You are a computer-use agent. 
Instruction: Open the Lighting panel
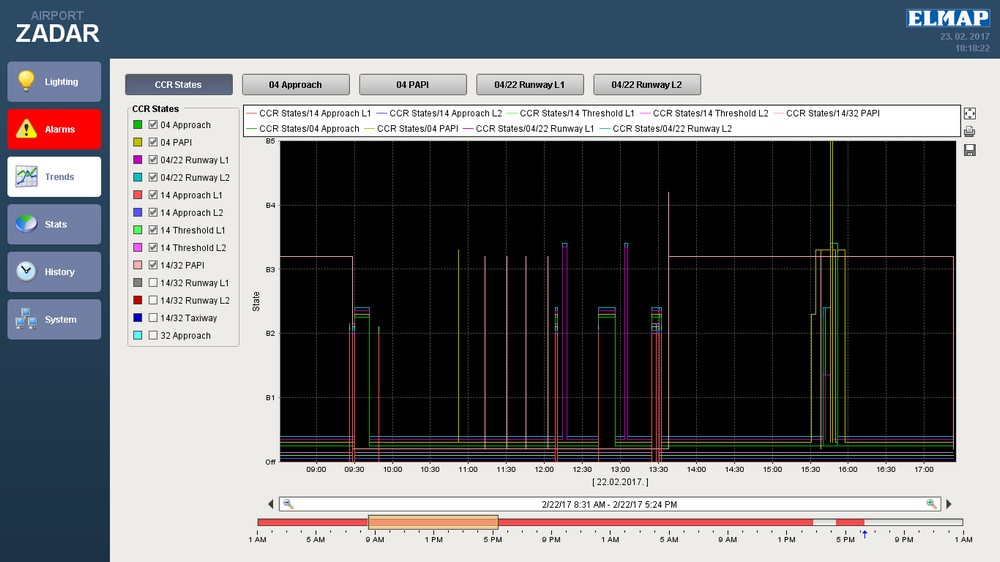tap(54, 82)
